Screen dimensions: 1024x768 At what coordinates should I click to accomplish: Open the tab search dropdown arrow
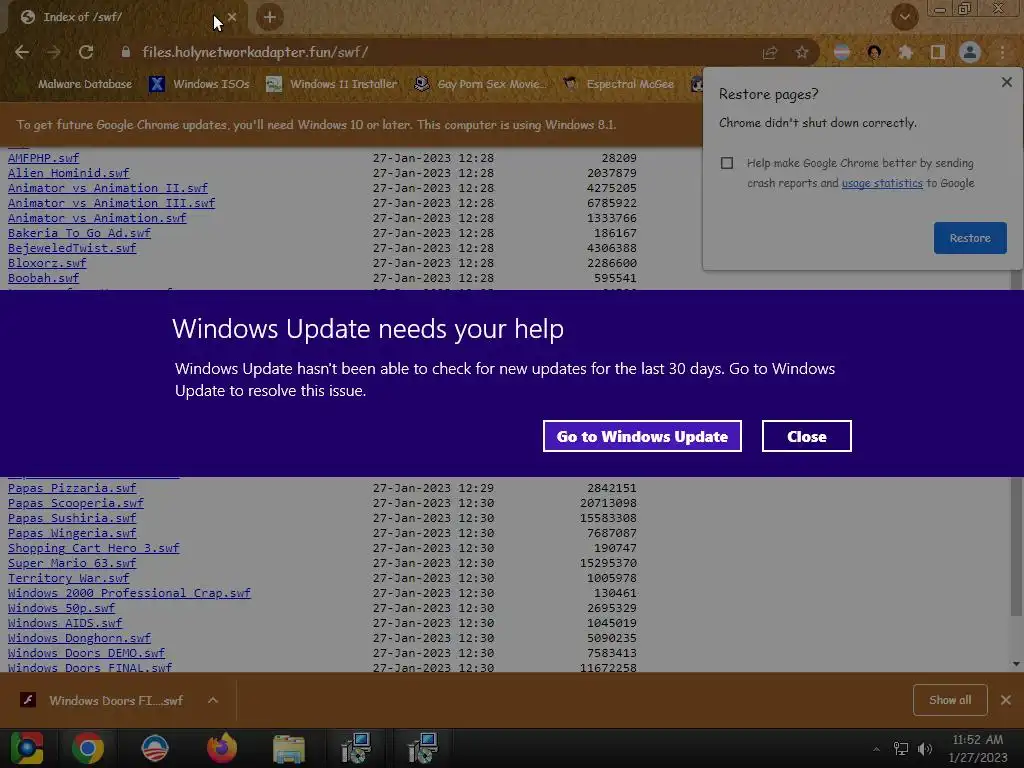coord(905,18)
